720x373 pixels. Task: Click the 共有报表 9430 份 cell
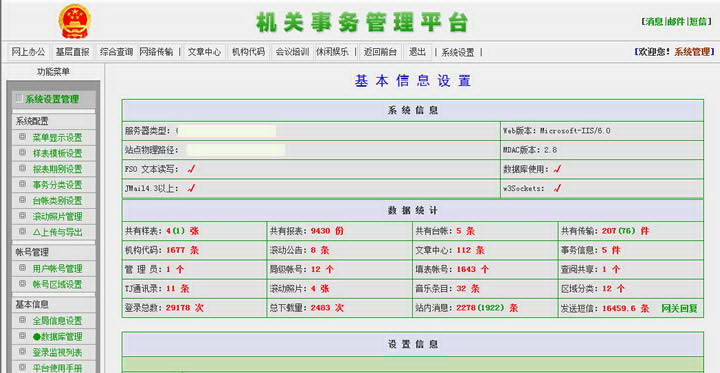pyautogui.click(x=339, y=231)
